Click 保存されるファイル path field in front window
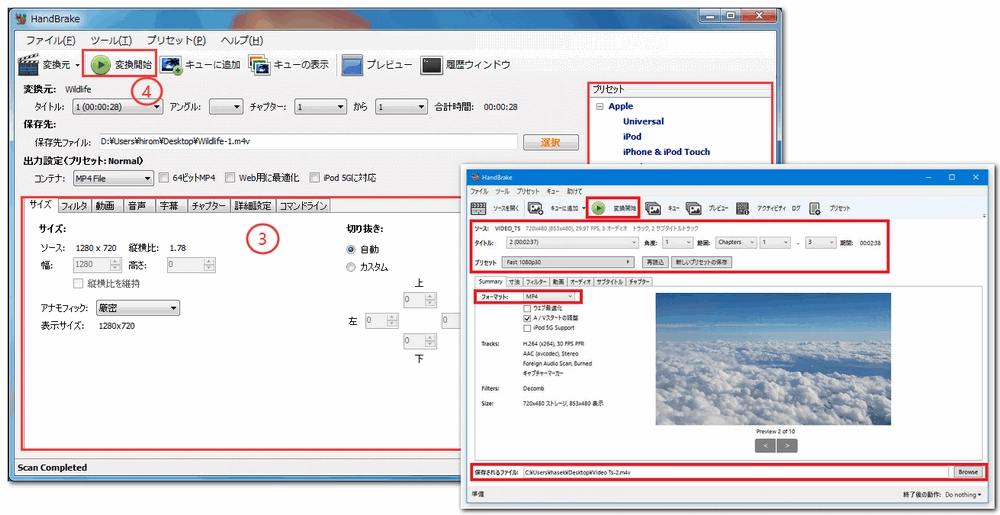The width and height of the screenshot is (1000, 515). (737, 472)
